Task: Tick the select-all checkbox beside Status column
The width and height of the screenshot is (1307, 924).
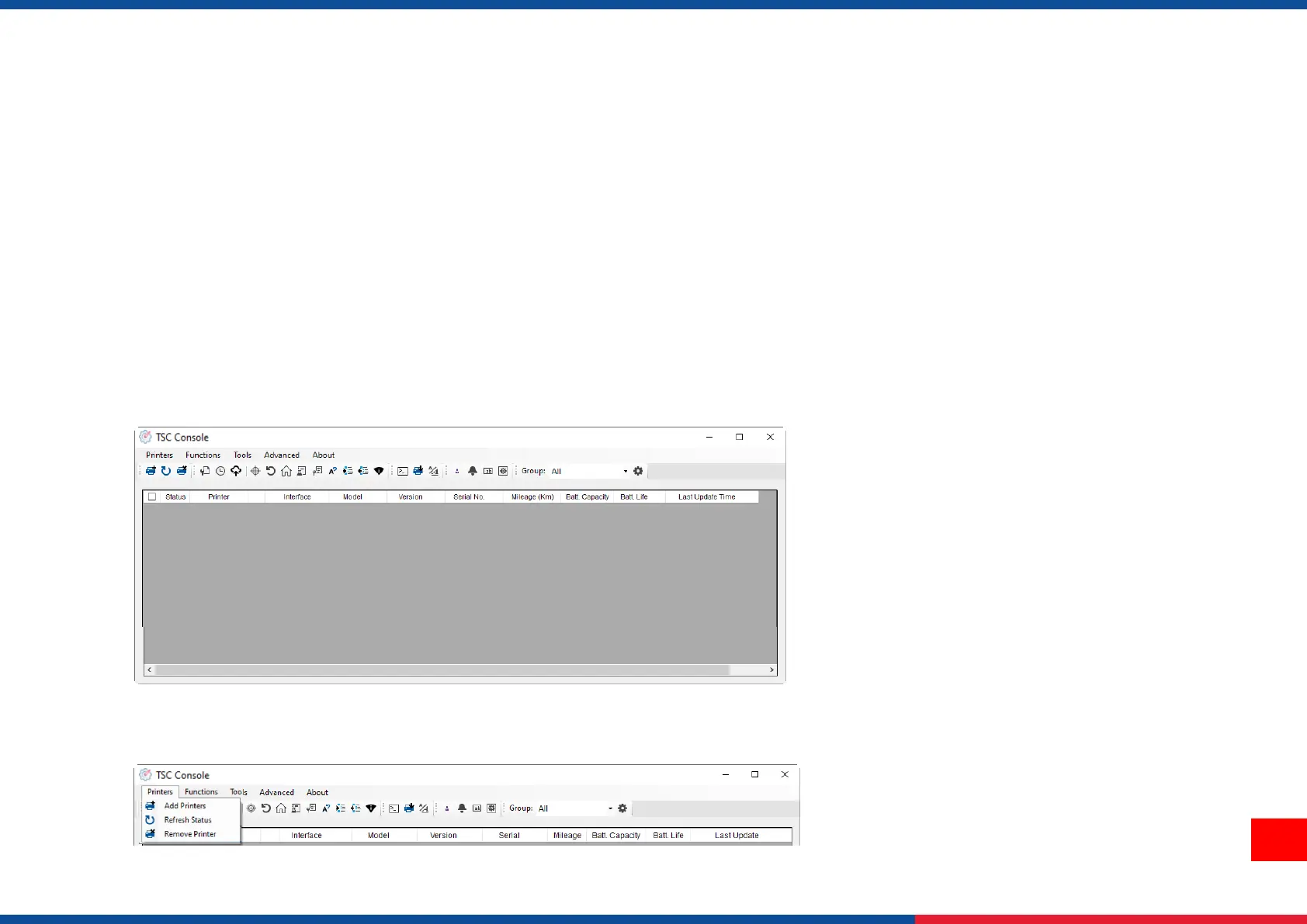Action: (x=152, y=497)
